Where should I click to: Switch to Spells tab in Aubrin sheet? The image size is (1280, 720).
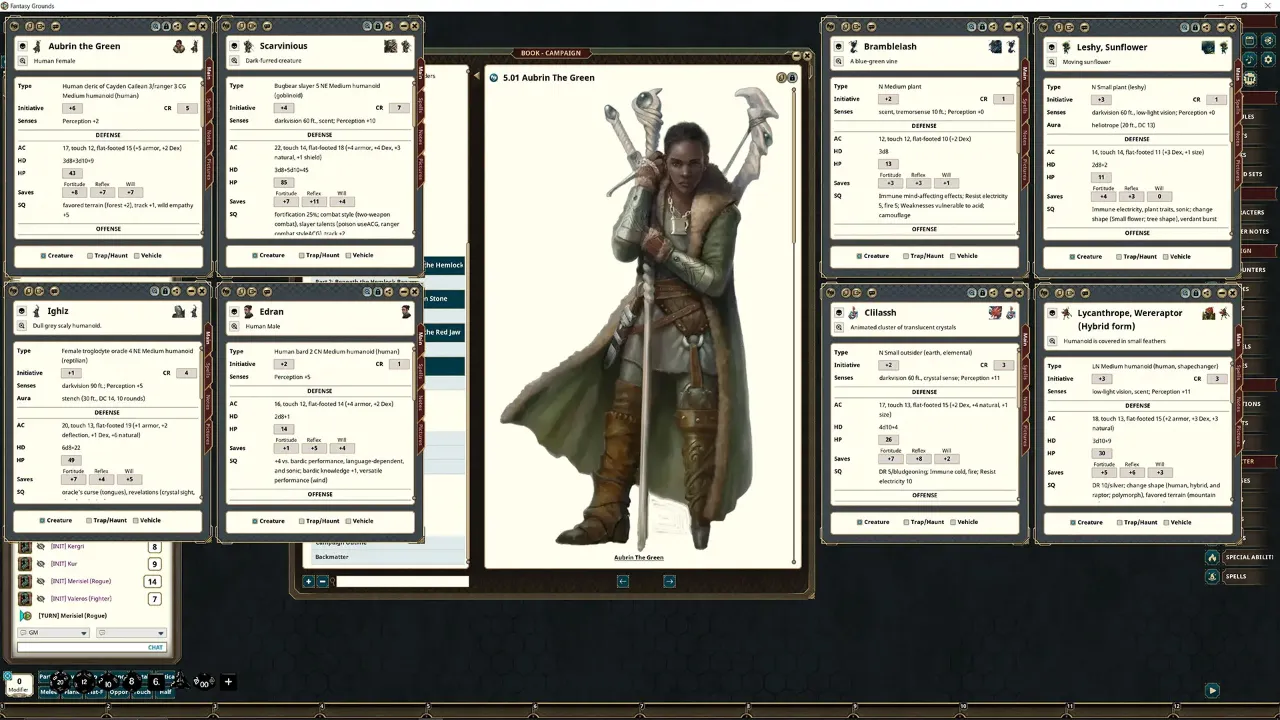209,106
